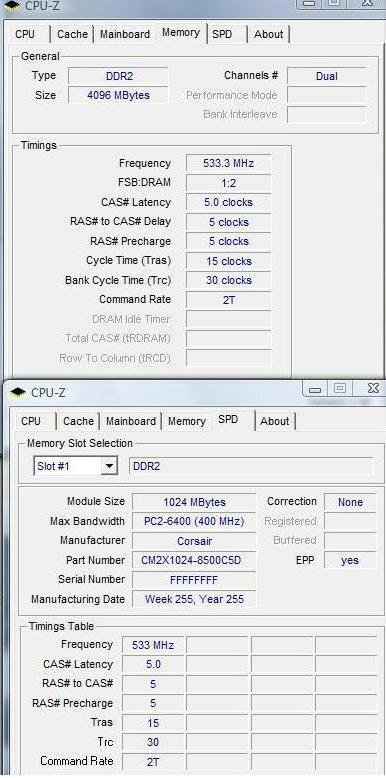Click the 533 MHz Timings Table frequency cell
The width and height of the screenshot is (386, 778).
[153, 646]
